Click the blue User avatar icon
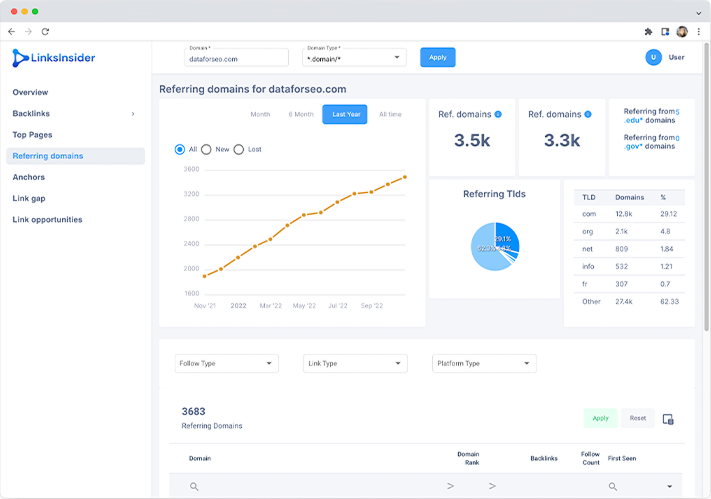Image resolution: width=711 pixels, height=499 pixels. (x=653, y=57)
